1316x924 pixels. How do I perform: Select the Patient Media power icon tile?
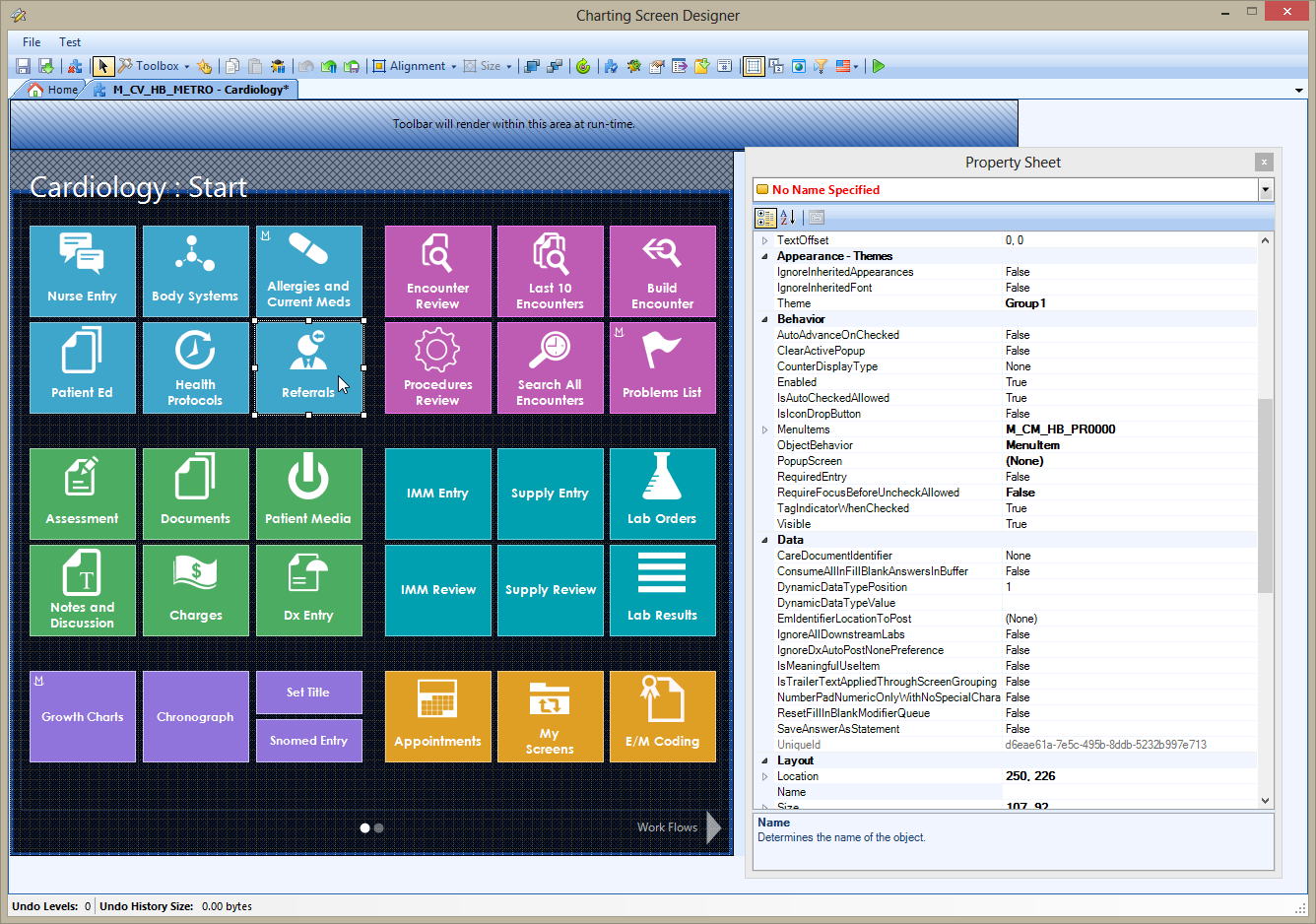click(x=308, y=494)
